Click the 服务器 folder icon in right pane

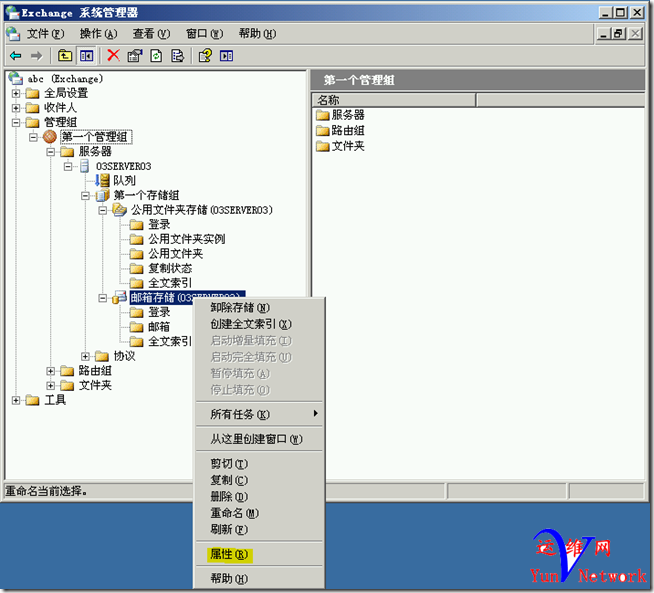[x=322, y=115]
